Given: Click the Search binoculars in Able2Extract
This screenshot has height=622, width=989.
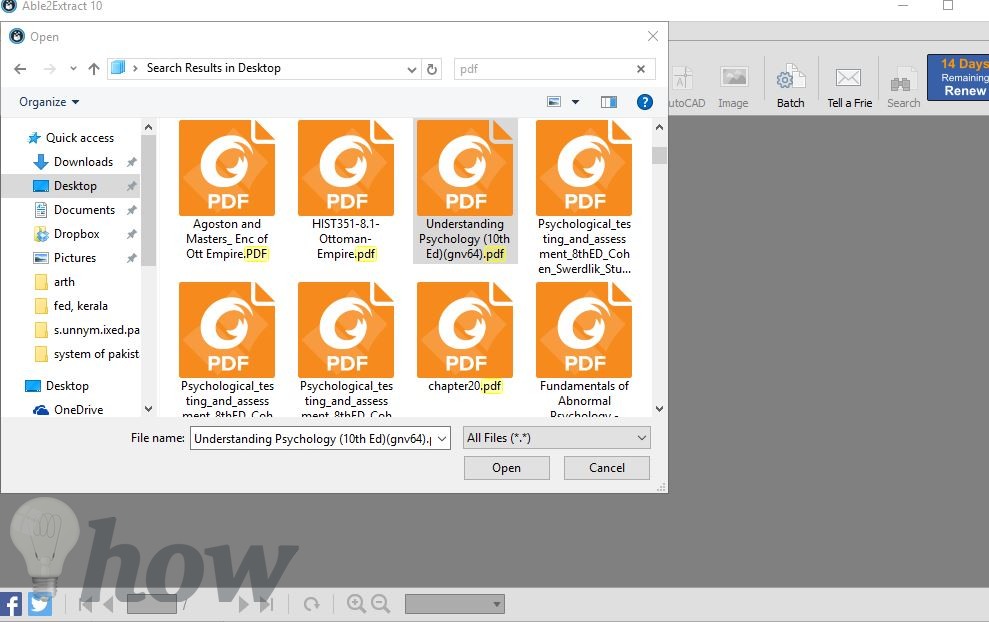Looking at the screenshot, I should (x=903, y=86).
